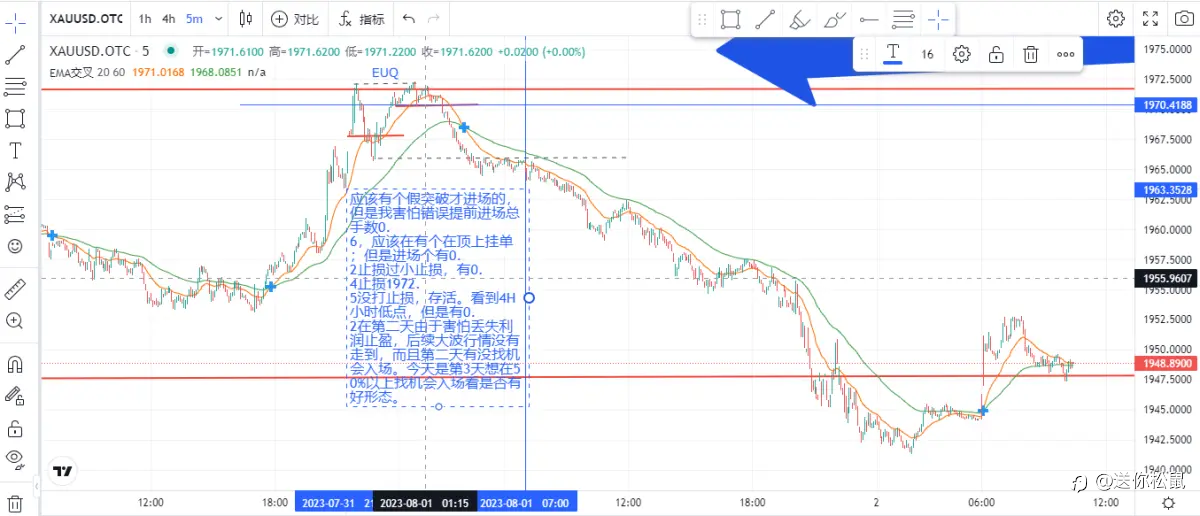
Task: Click the 1948.8900 current price label
Action: [1166, 364]
